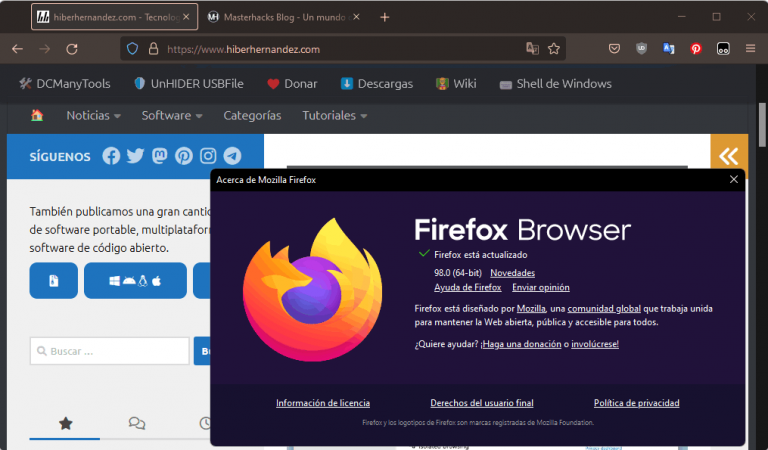The width and height of the screenshot is (768, 450).
Task: Open the Política de privacidad link
Action: tap(636, 403)
